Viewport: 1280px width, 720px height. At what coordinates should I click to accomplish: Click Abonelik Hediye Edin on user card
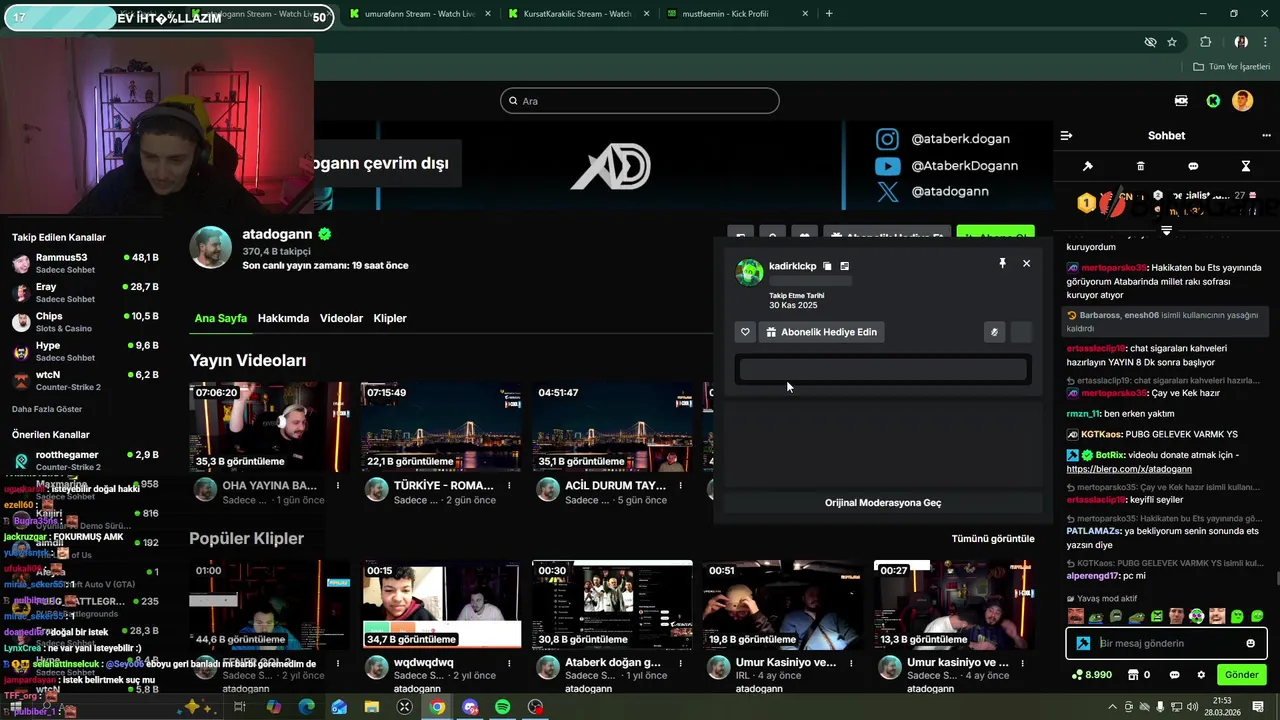[822, 332]
